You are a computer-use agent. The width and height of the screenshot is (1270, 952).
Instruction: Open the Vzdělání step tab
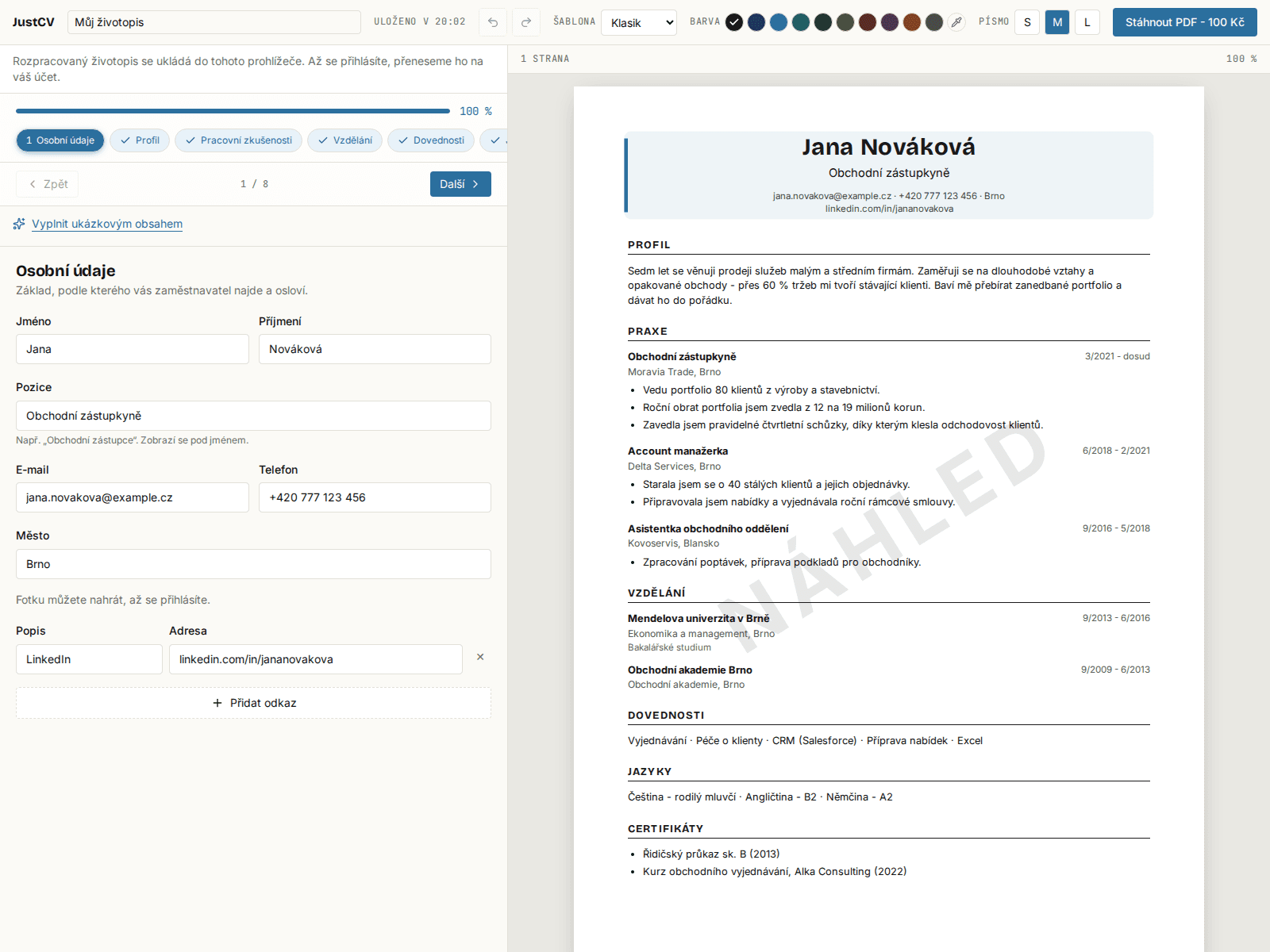click(345, 140)
